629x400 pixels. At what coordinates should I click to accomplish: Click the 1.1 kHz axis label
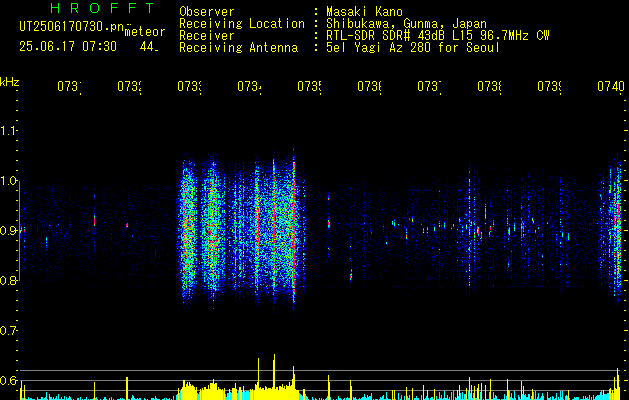pyautogui.click(x=8, y=131)
